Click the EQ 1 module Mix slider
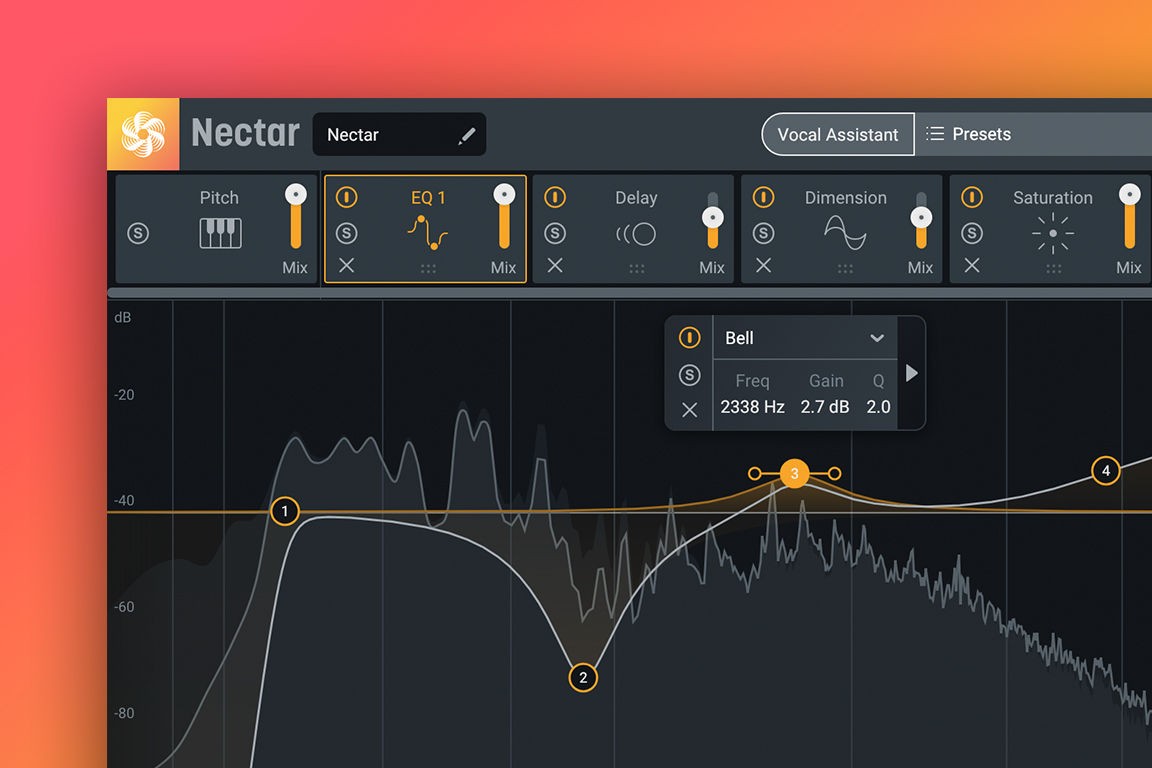Viewport: 1152px width, 768px height. pyautogui.click(x=504, y=217)
